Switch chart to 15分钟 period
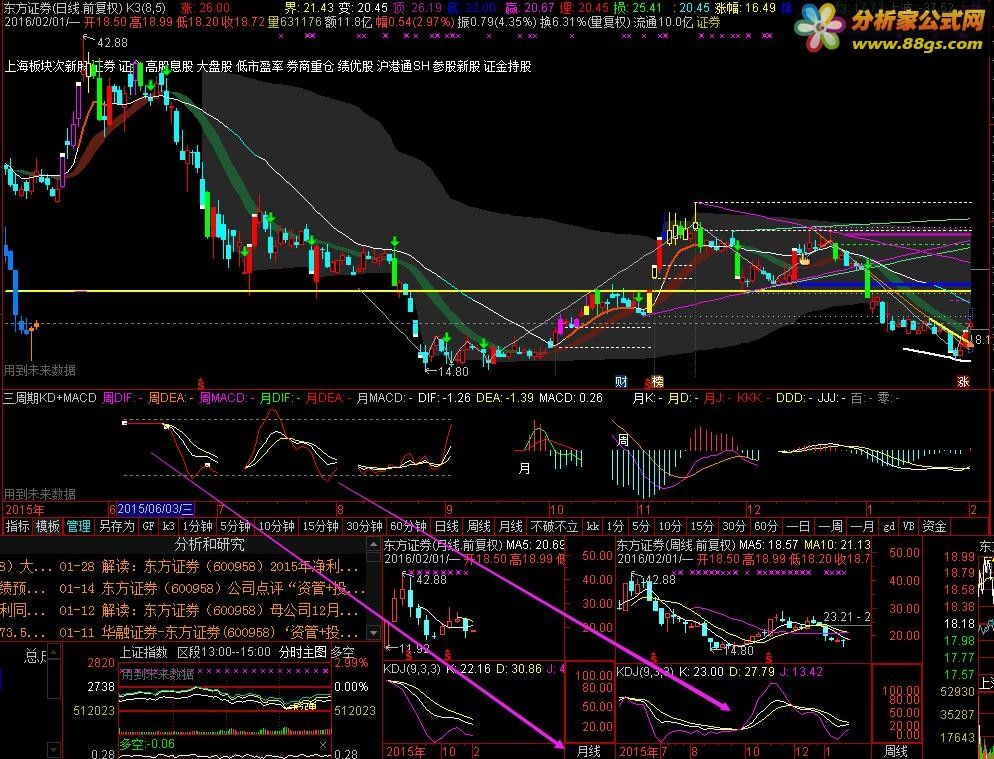 [320, 526]
